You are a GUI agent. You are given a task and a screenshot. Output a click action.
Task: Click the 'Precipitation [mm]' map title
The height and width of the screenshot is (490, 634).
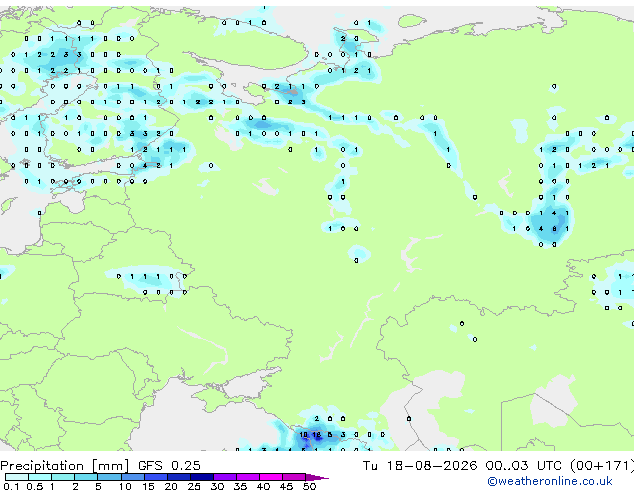65,466
